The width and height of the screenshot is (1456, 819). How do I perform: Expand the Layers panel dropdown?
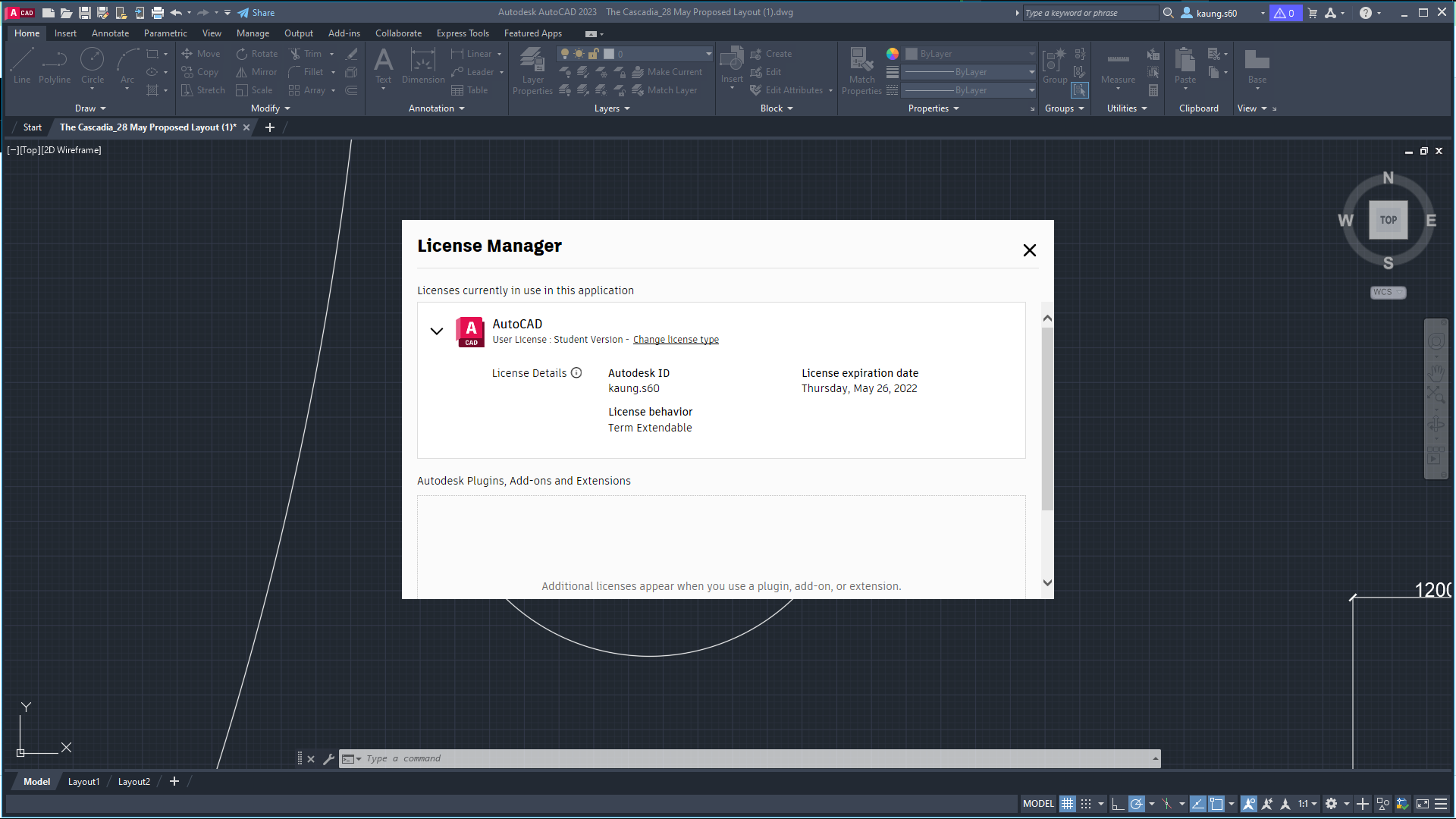point(612,108)
